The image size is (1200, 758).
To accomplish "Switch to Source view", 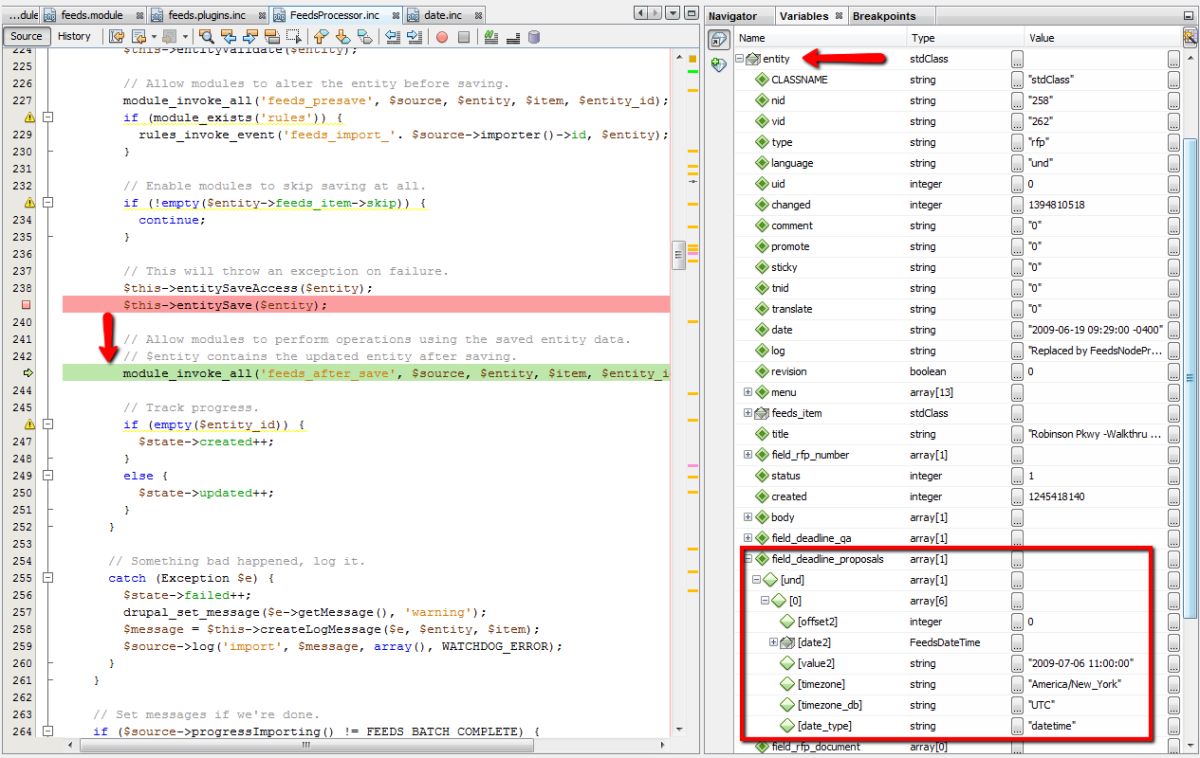I will pyautogui.click(x=26, y=36).
